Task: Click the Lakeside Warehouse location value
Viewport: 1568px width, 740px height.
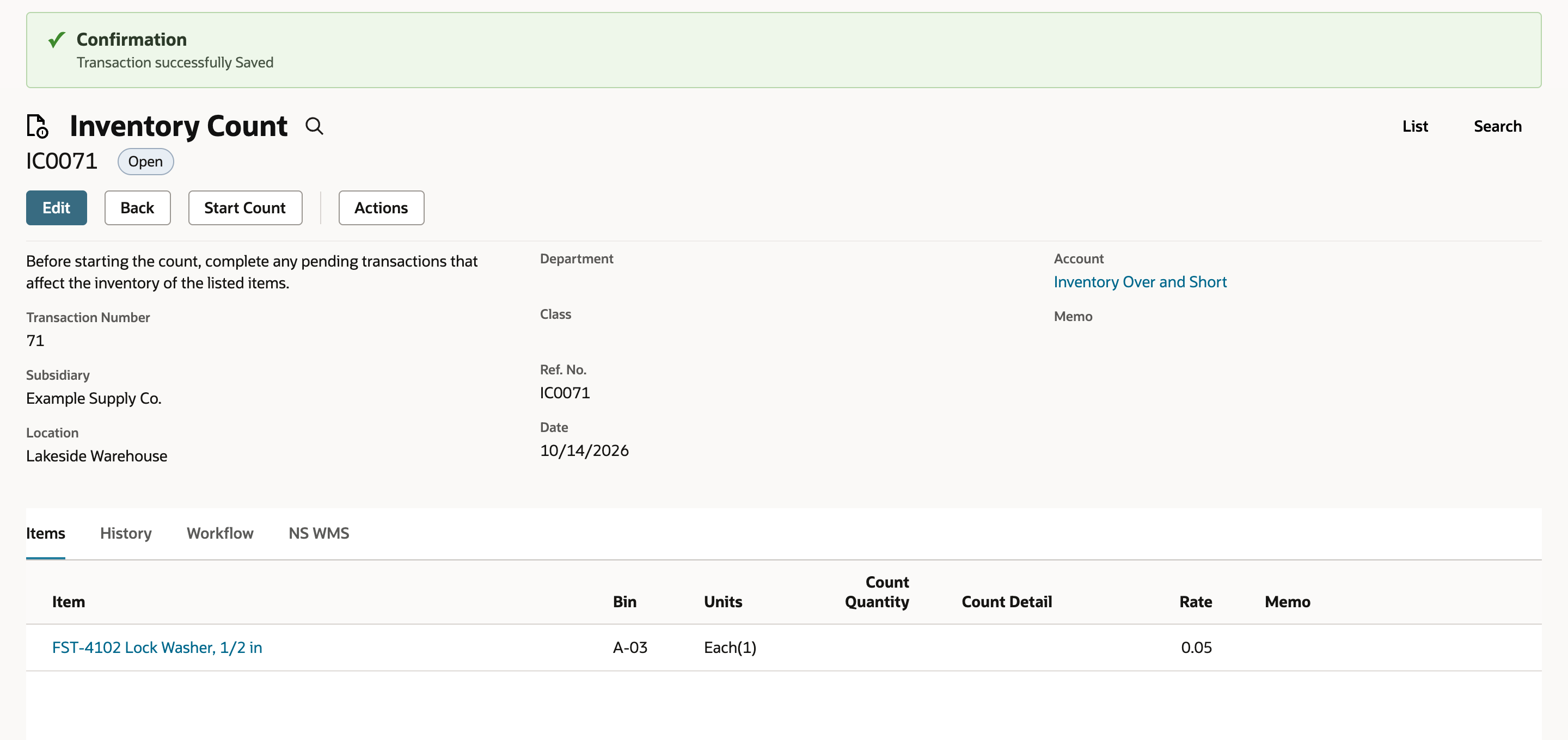Action: (97, 456)
